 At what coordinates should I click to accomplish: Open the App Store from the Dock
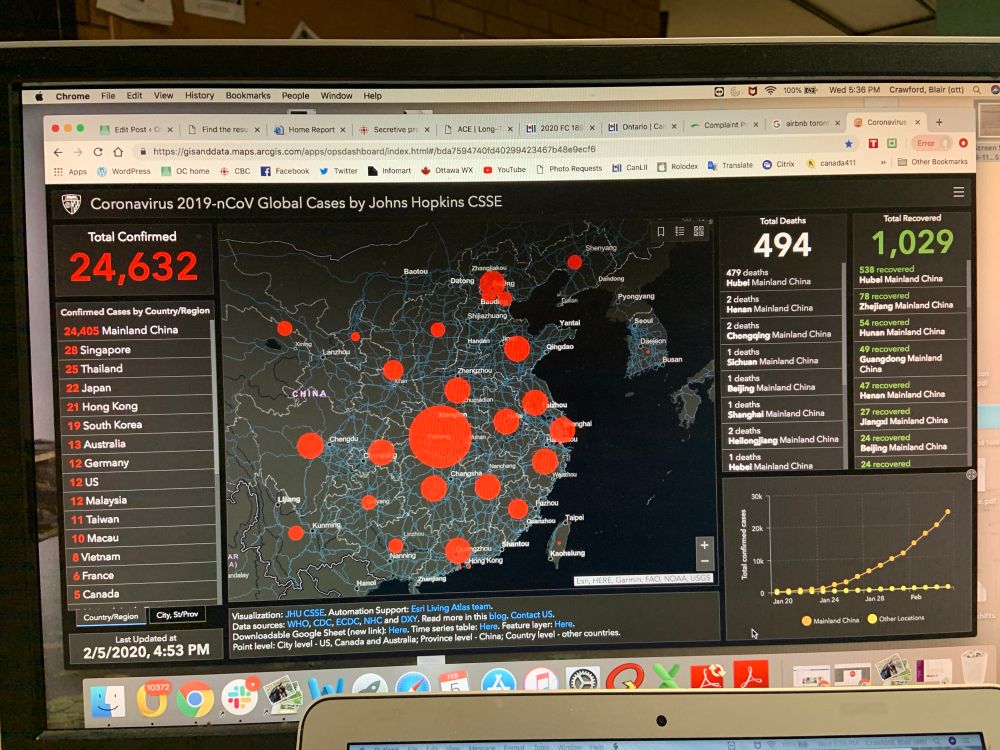point(498,681)
